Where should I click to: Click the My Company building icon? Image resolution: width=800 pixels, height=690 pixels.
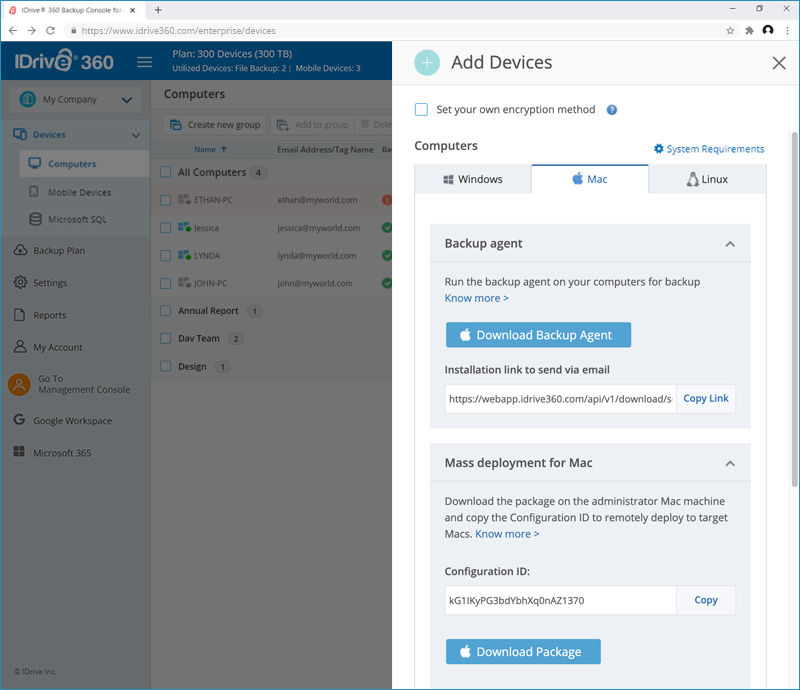tap(28, 99)
